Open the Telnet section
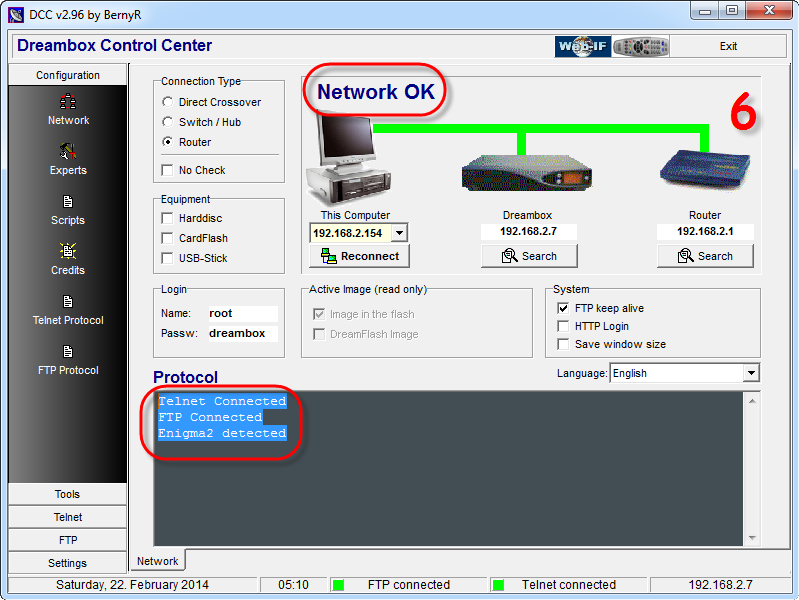The width and height of the screenshot is (799, 600). [68, 517]
